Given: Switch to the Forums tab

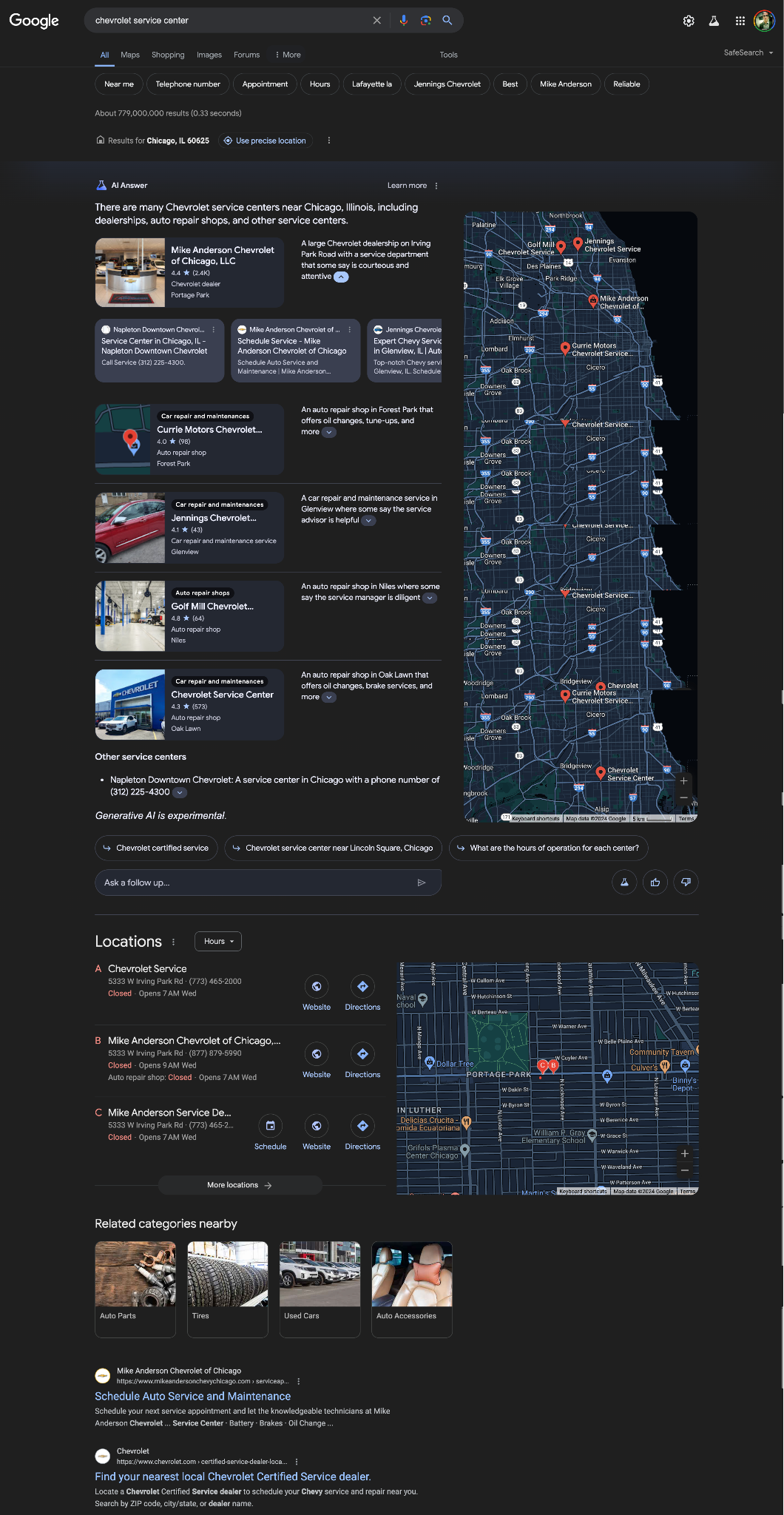Looking at the screenshot, I should point(247,55).
